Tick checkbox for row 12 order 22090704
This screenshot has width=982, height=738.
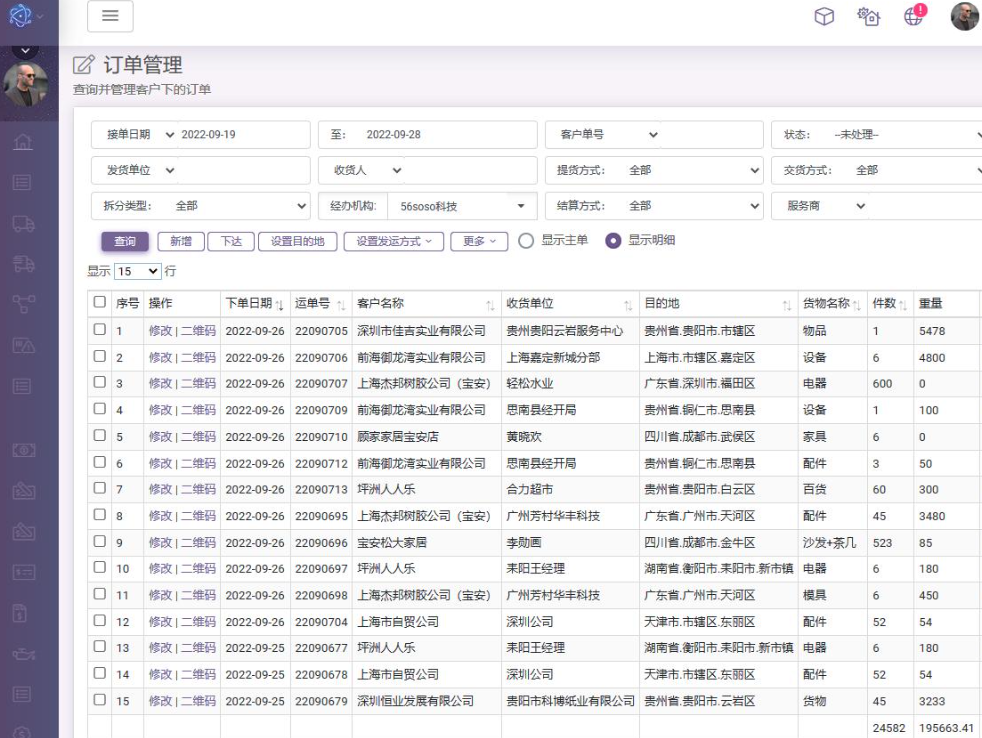(x=100, y=620)
